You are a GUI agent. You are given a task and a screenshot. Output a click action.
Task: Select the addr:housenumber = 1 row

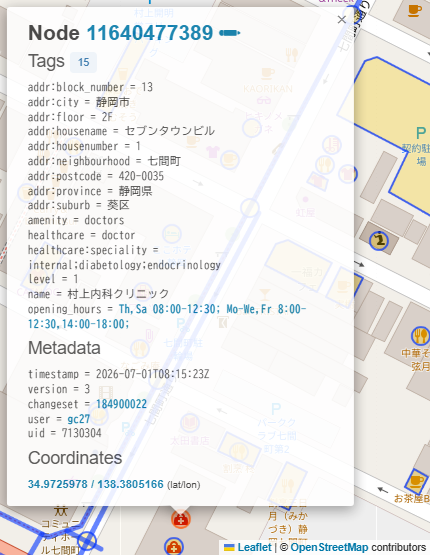point(85,146)
